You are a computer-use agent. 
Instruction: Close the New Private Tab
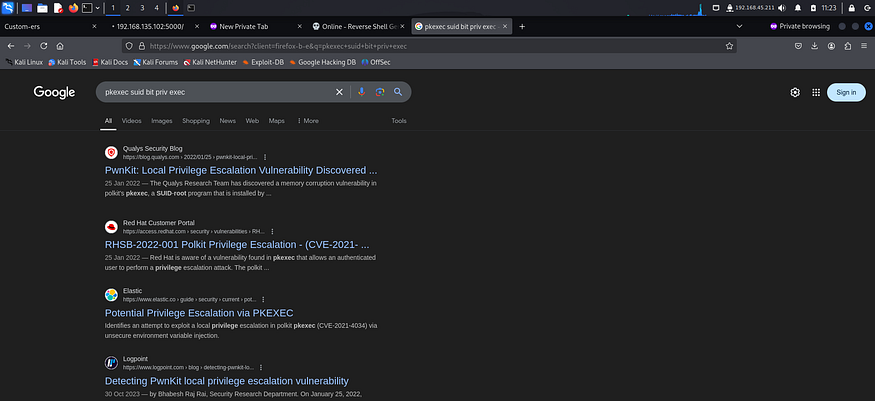(x=300, y=26)
